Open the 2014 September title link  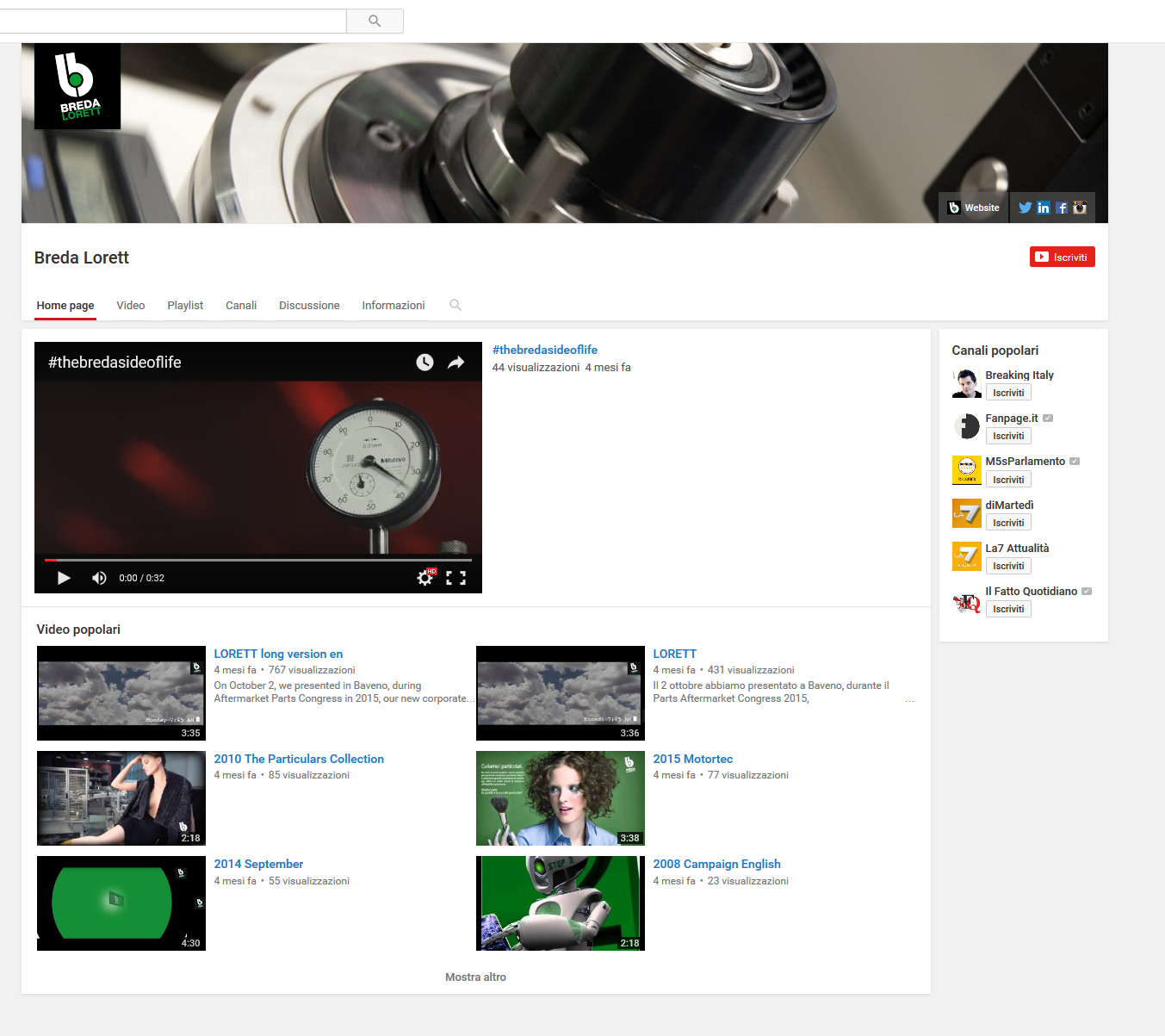point(258,864)
